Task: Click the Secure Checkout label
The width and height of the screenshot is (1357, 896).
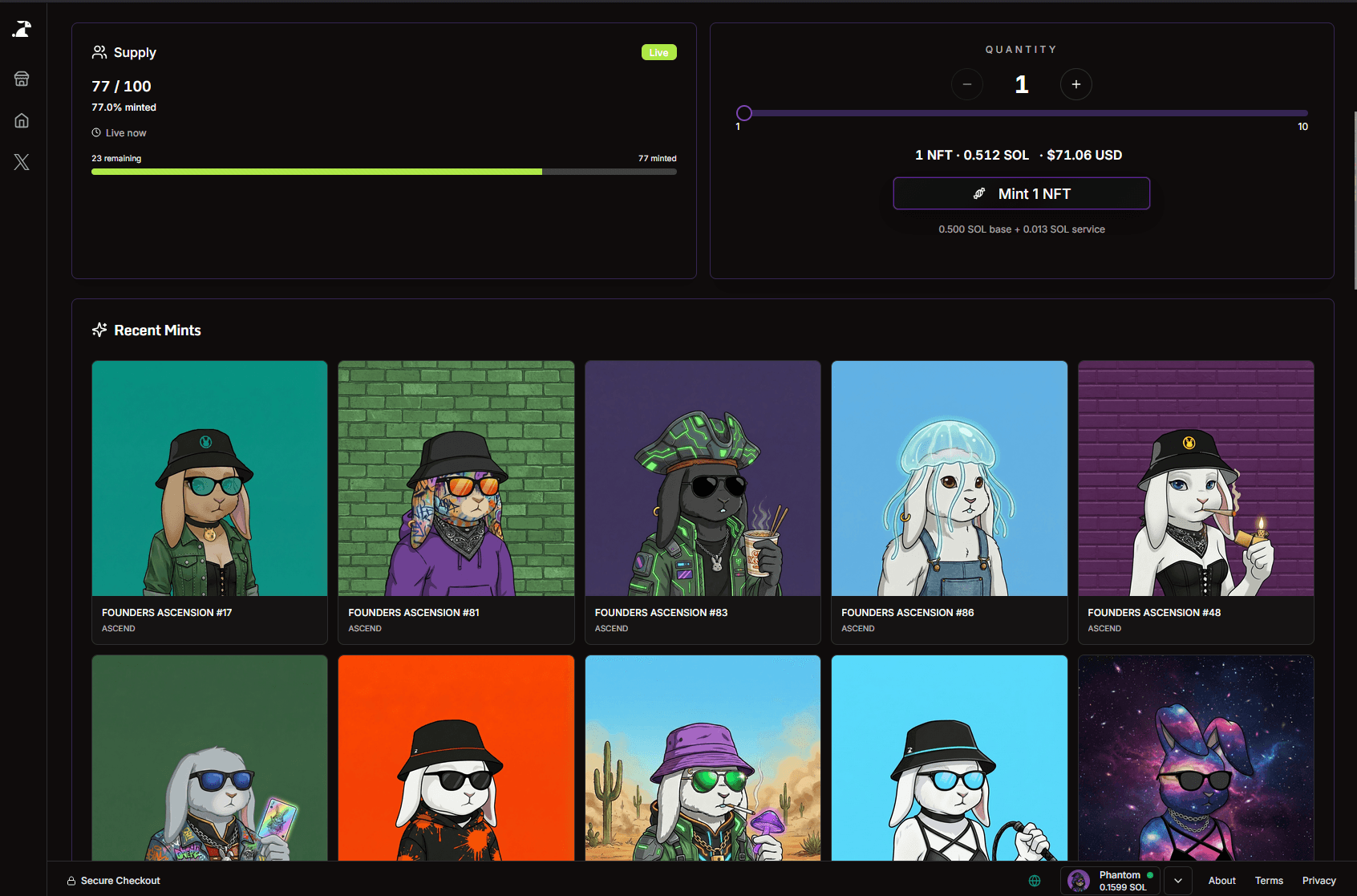Action: click(x=120, y=881)
